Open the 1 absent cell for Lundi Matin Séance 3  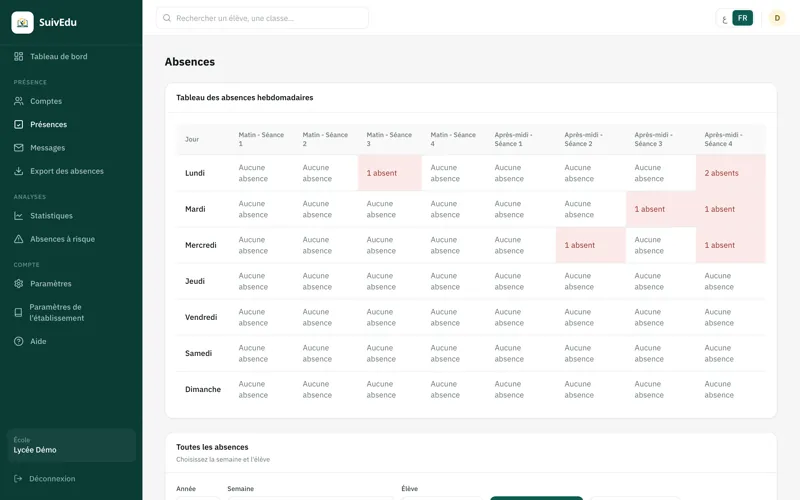click(390, 173)
